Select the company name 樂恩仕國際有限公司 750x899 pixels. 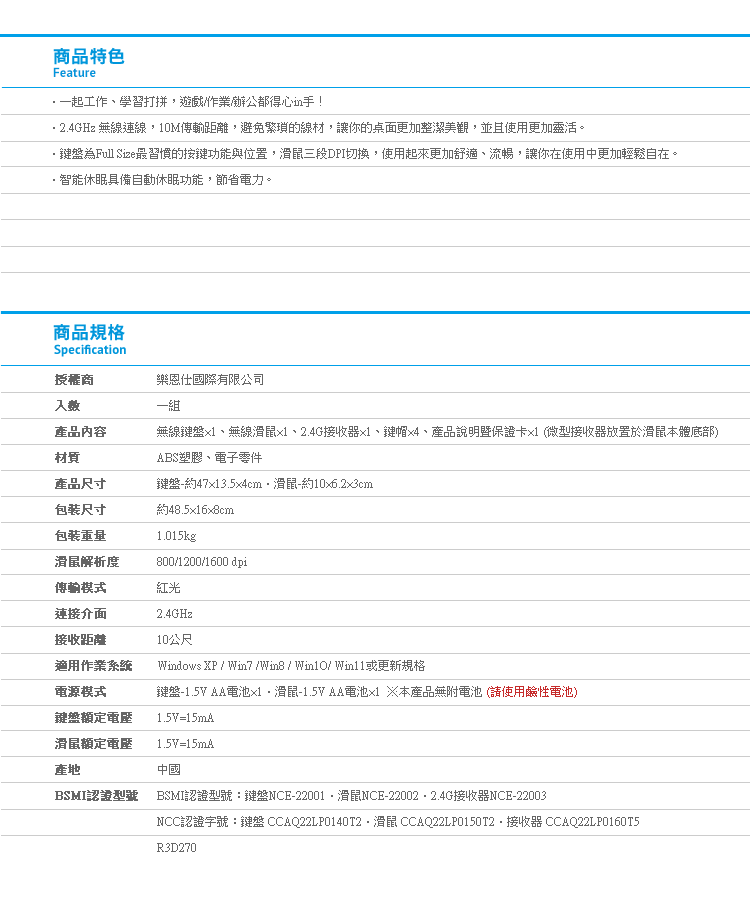pos(210,380)
